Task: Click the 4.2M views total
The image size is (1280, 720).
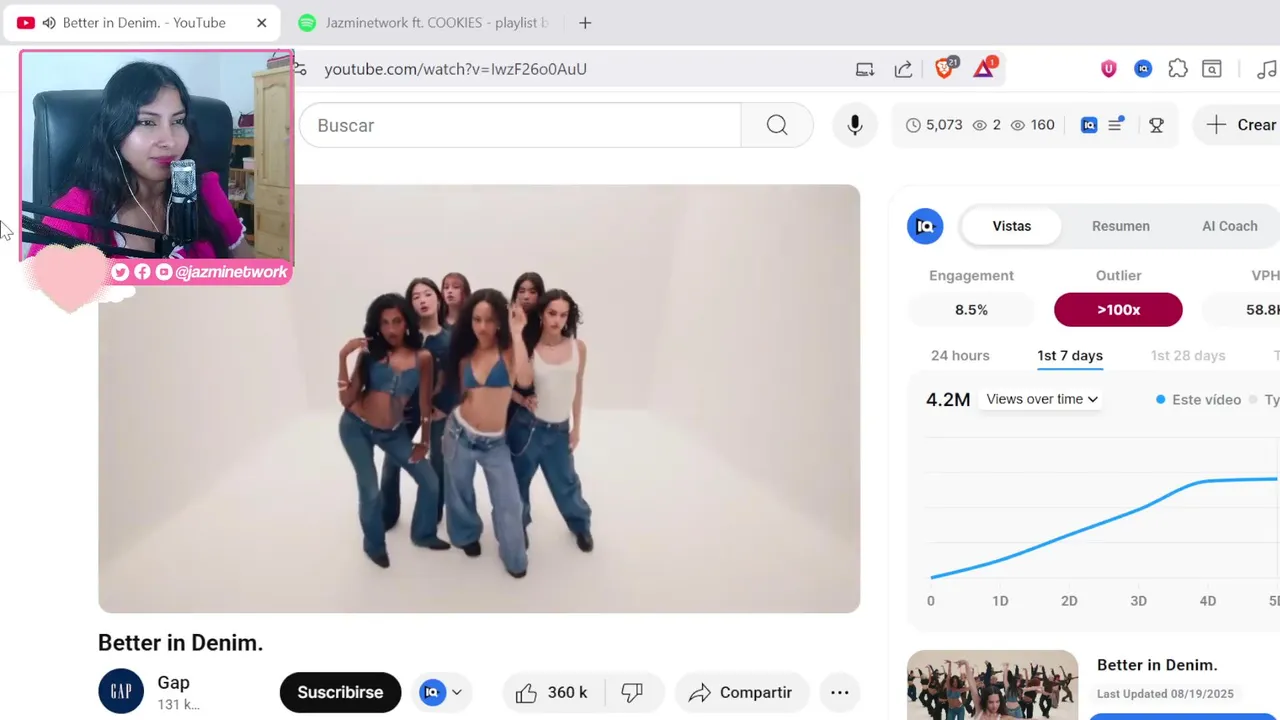Action: (948, 399)
